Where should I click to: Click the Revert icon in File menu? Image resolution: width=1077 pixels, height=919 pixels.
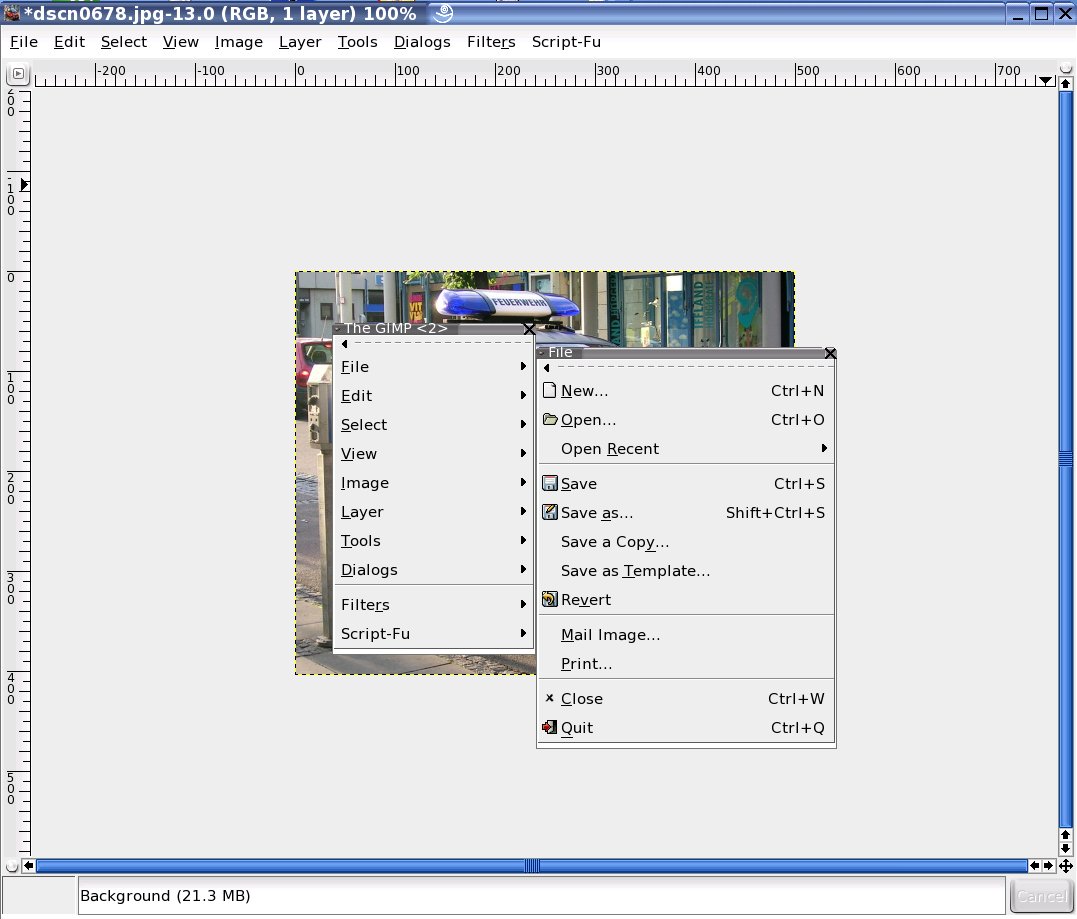(x=549, y=600)
